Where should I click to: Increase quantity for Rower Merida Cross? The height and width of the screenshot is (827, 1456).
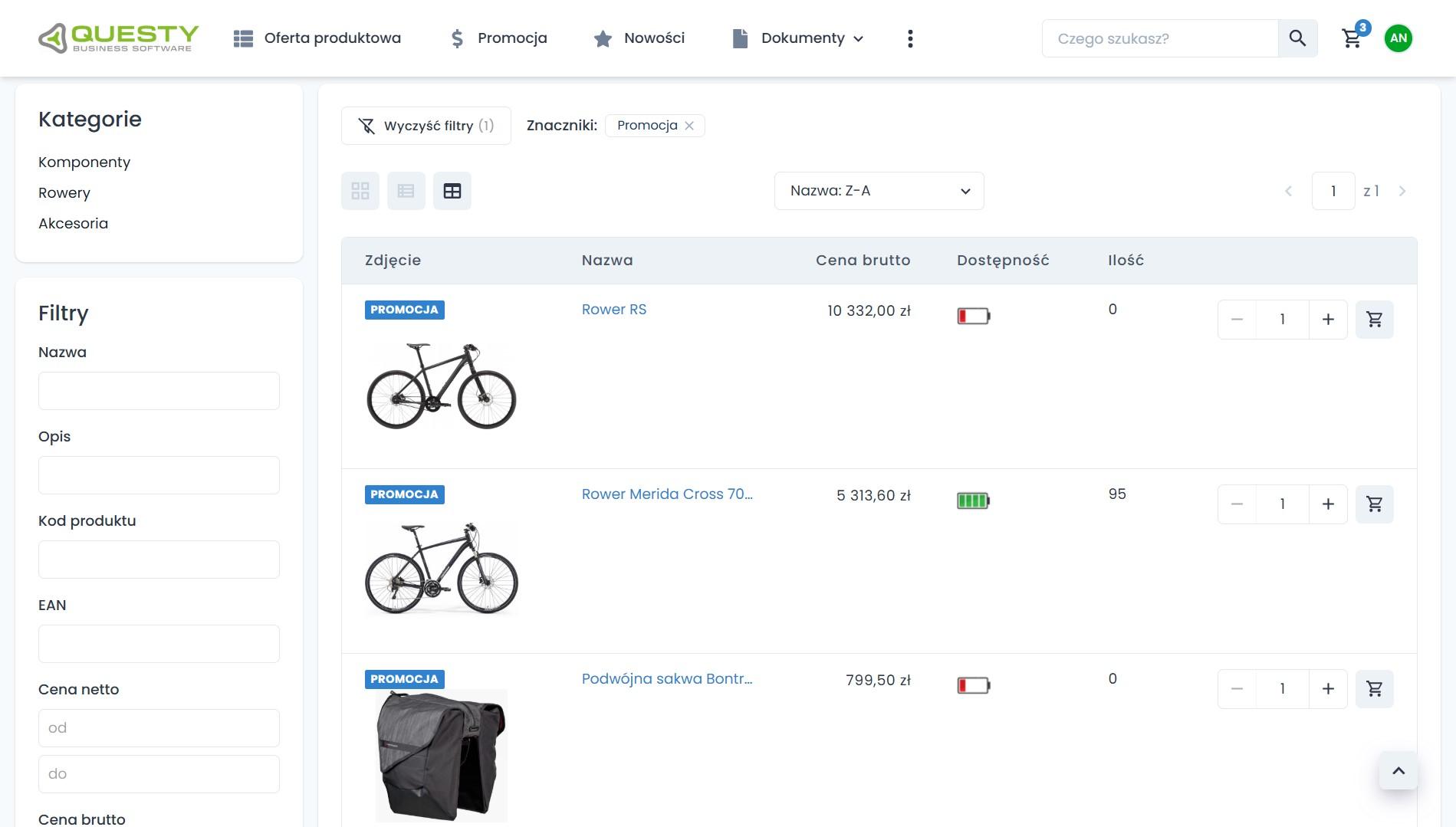[x=1329, y=504]
